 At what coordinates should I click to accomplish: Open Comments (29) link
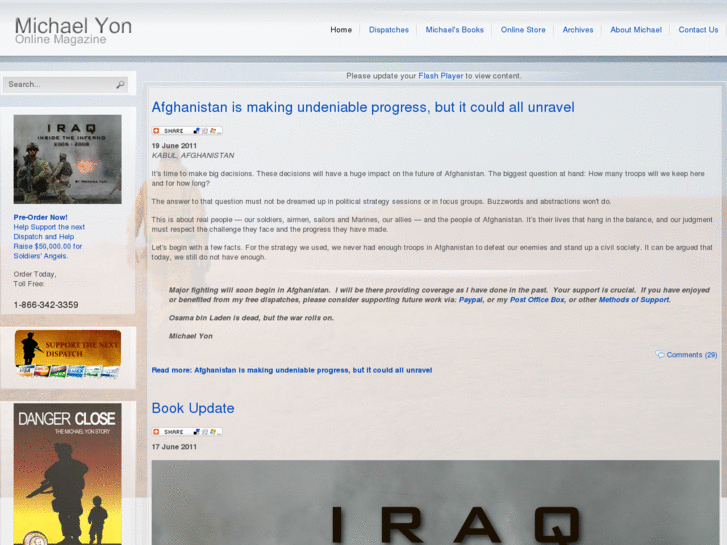point(692,355)
